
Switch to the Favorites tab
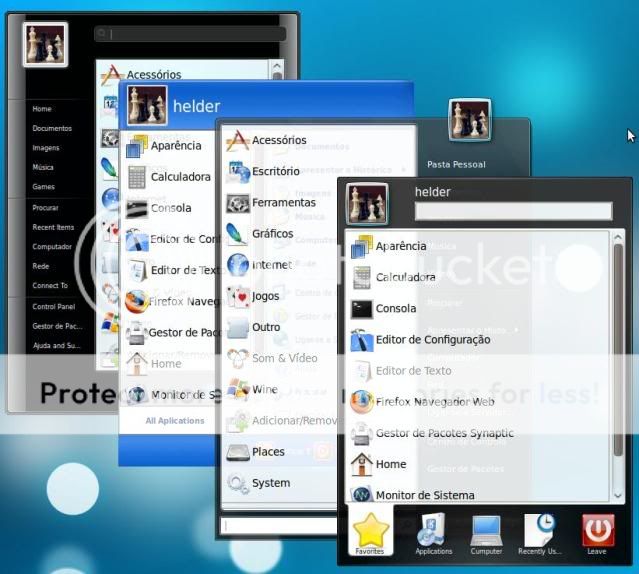click(370, 534)
